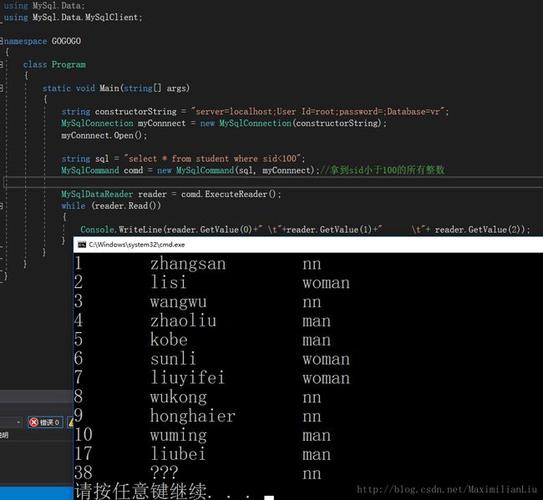Click the green Chinese comment after MySqlCommand

click(x=382, y=170)
